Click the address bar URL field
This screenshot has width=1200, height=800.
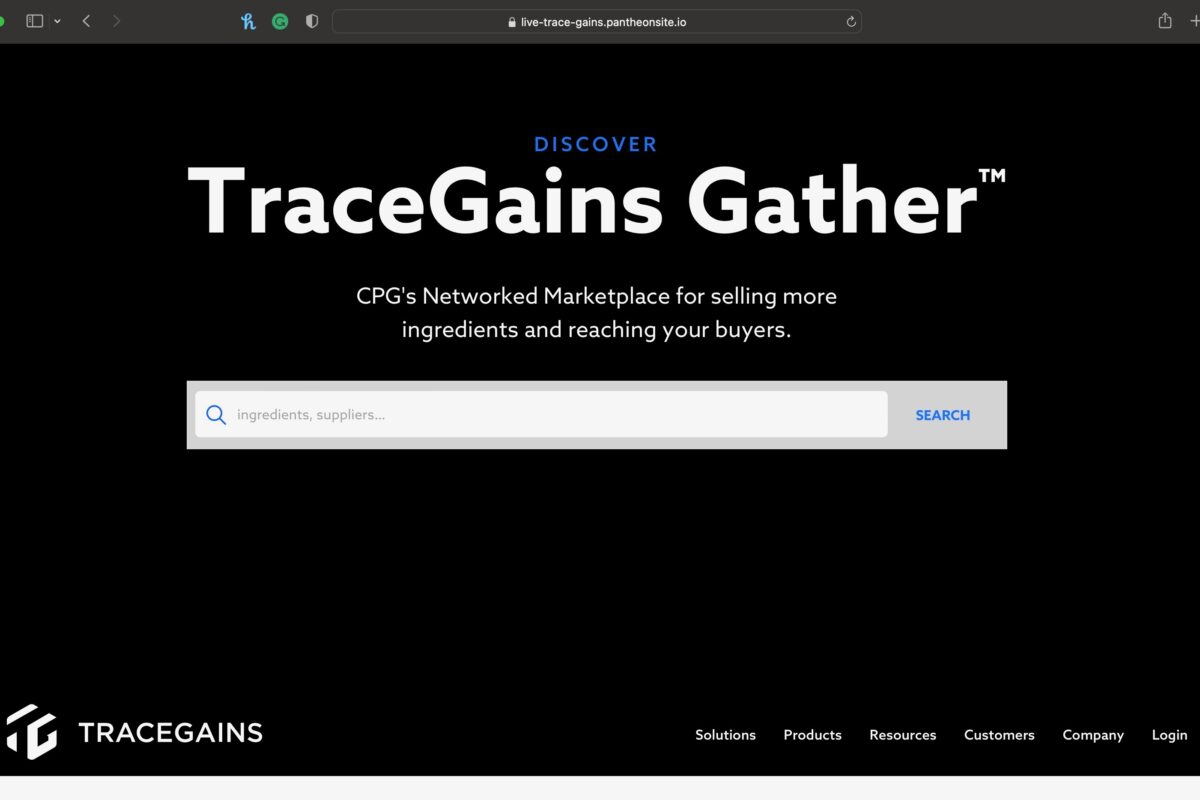pyautogui.click(x=596, y=22)
